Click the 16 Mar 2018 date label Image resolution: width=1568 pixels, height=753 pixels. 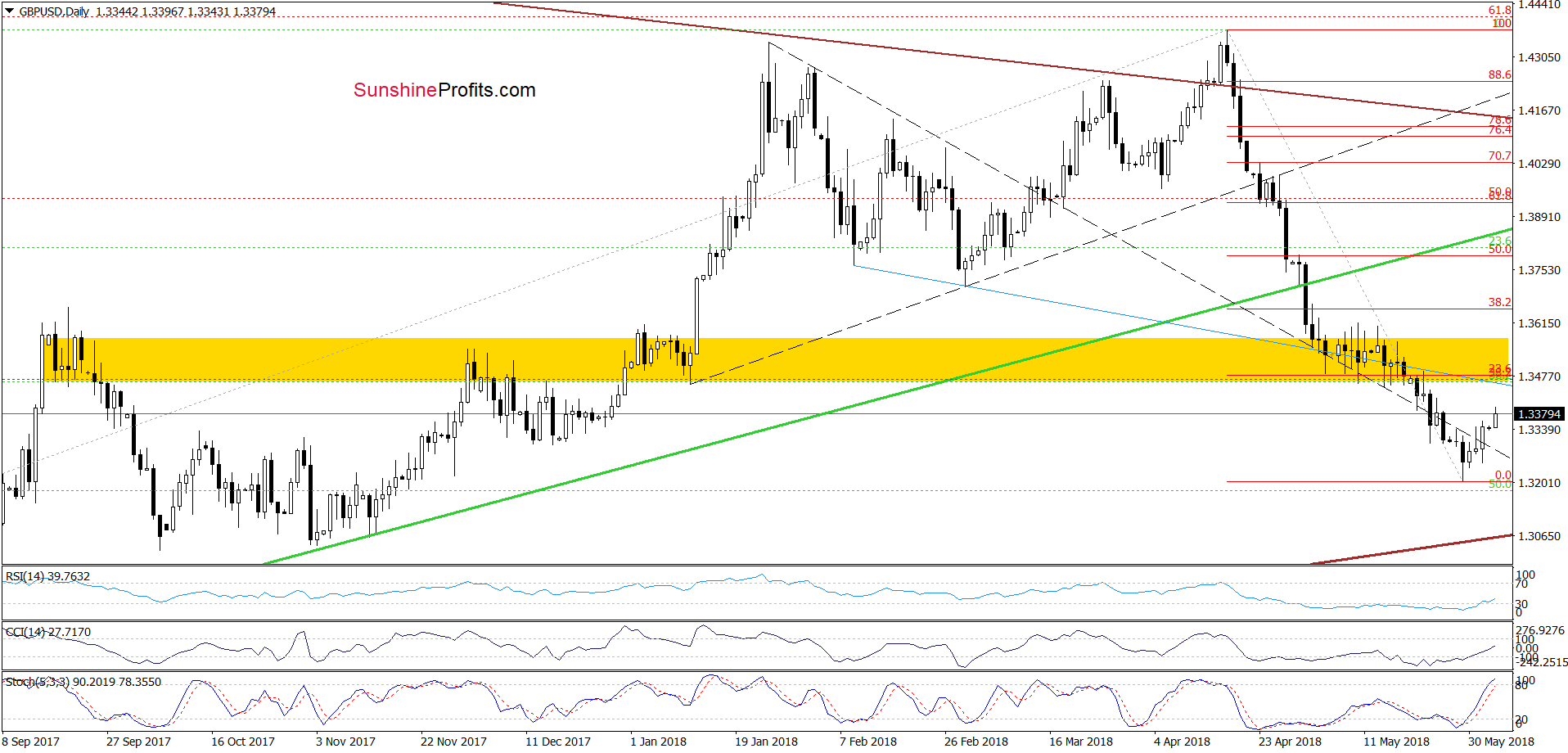1081,742
